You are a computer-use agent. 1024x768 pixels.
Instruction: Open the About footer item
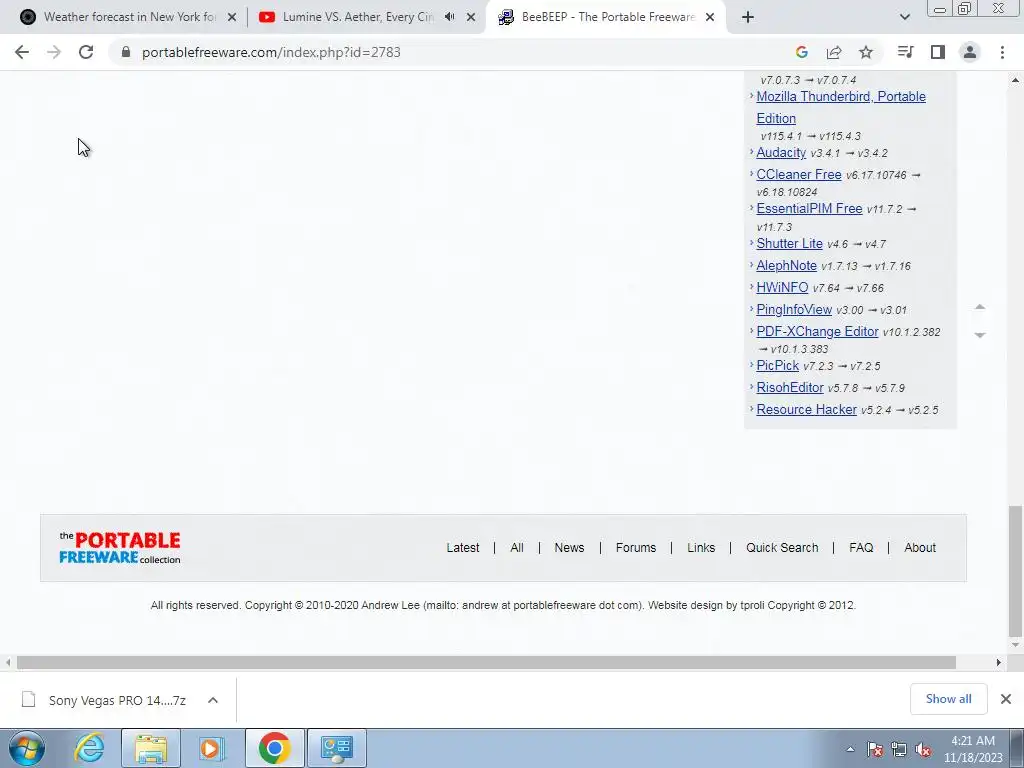920,547
